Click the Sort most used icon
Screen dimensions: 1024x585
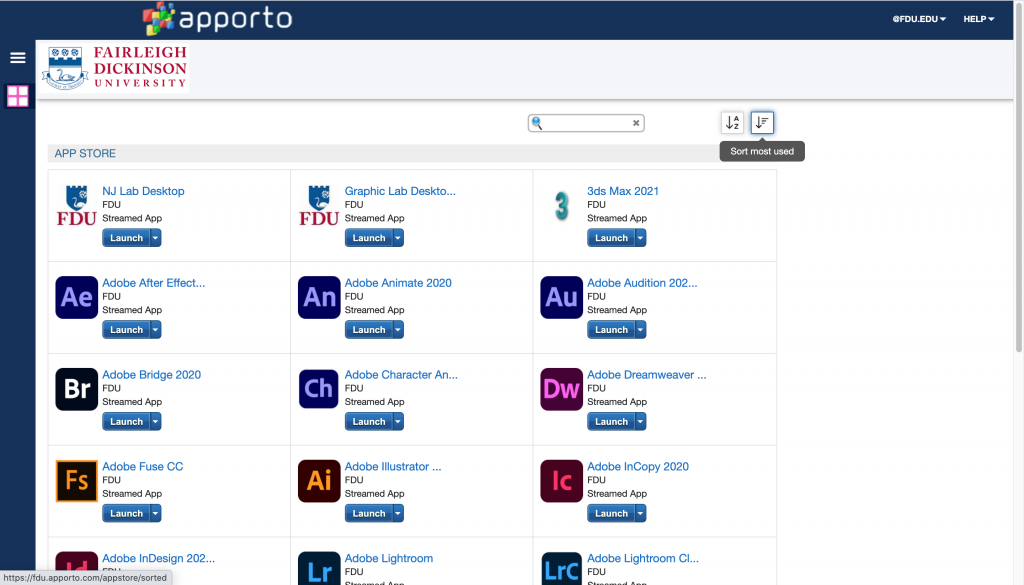click(762, 122)
